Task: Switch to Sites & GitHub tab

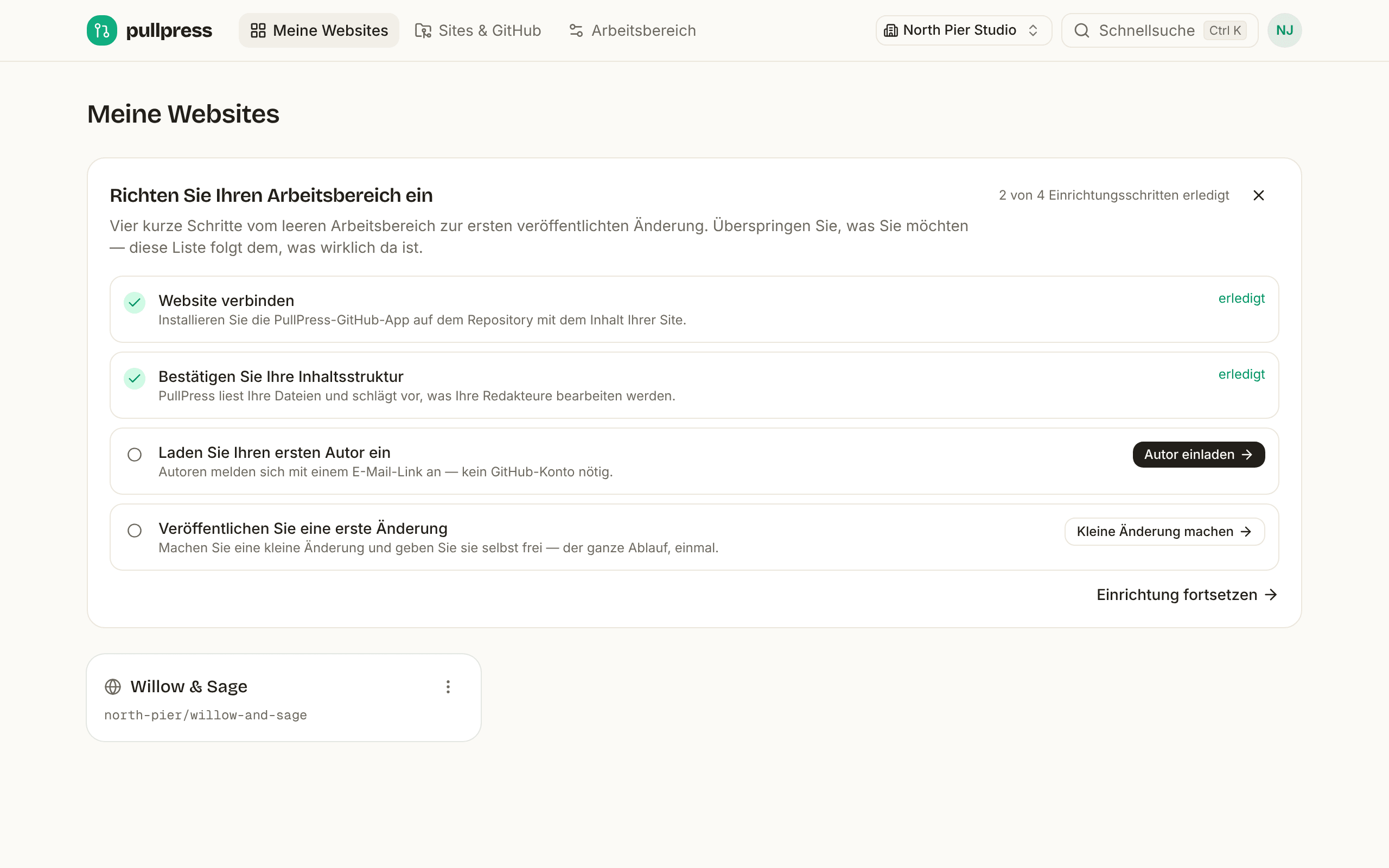Action: click(x=478, y=30)
